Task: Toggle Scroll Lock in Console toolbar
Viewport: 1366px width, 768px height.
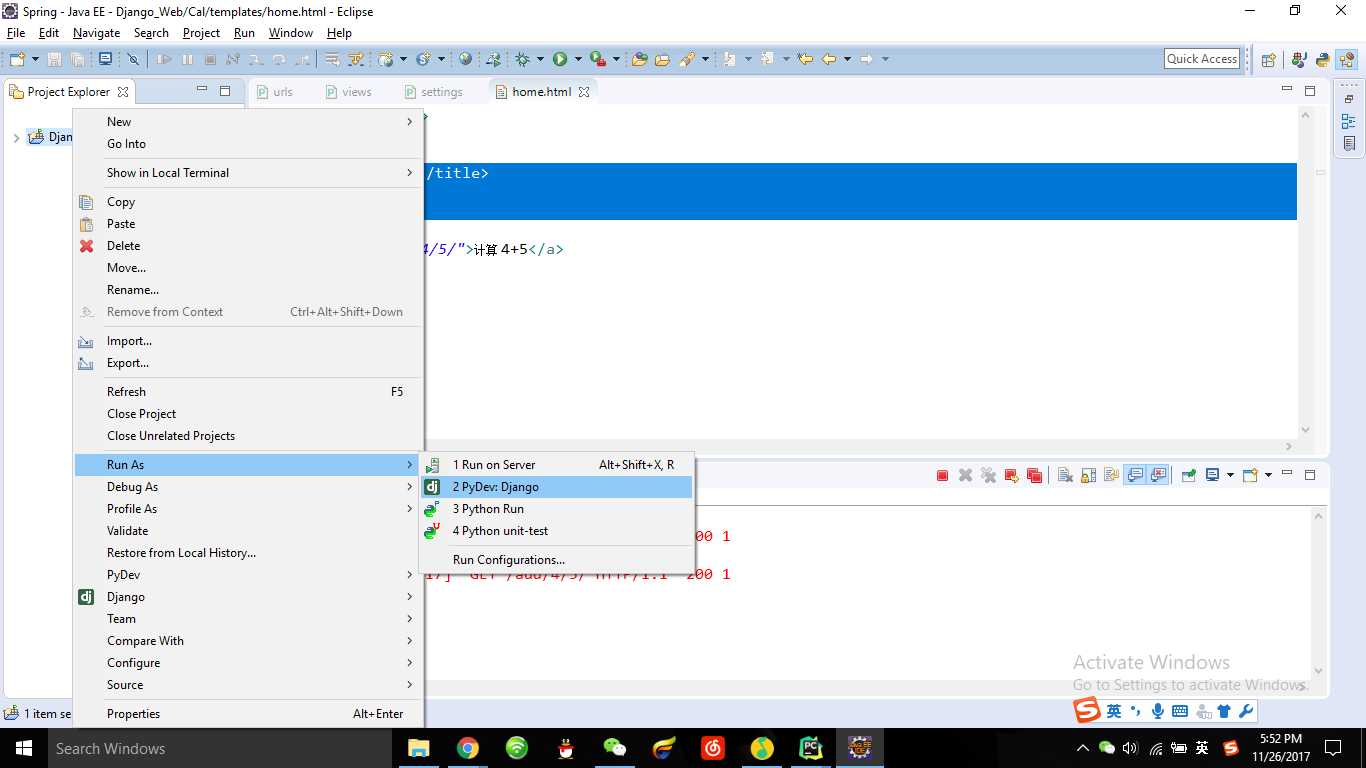Action: tap(1088, 475)
